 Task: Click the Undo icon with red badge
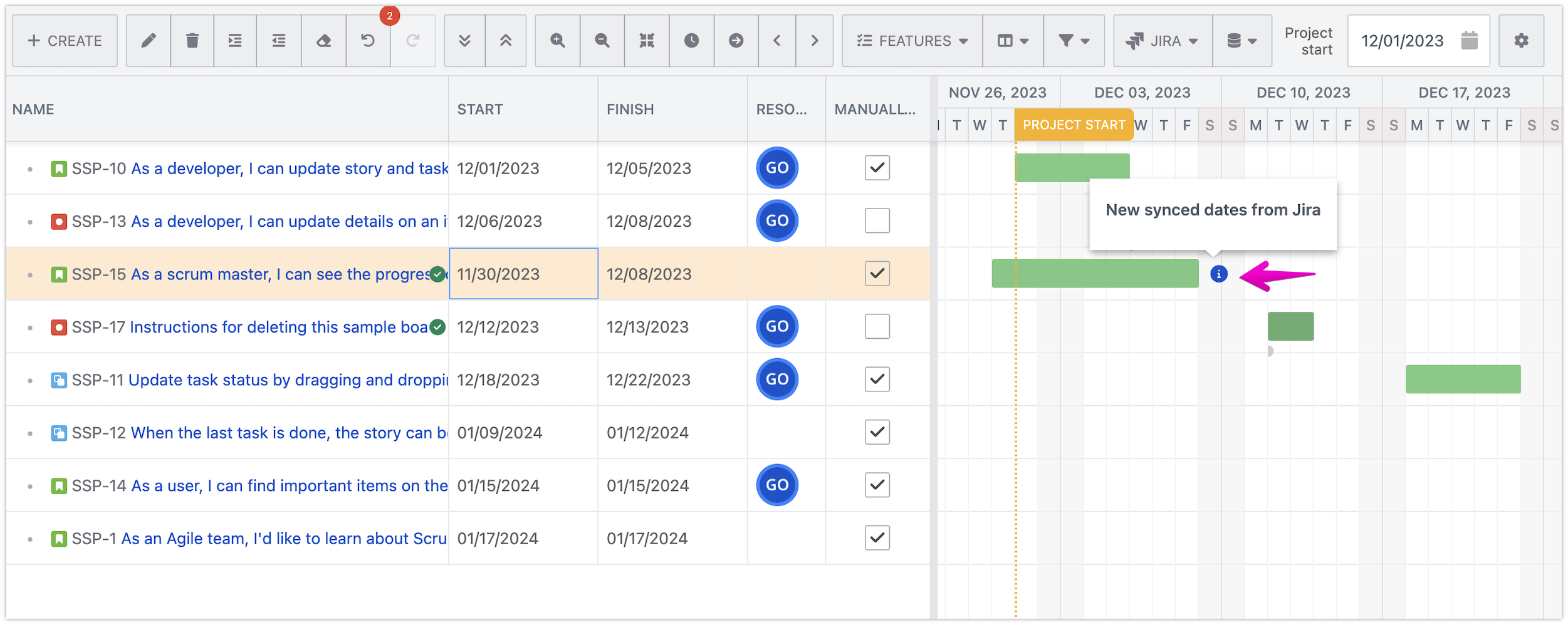point(368,41)
